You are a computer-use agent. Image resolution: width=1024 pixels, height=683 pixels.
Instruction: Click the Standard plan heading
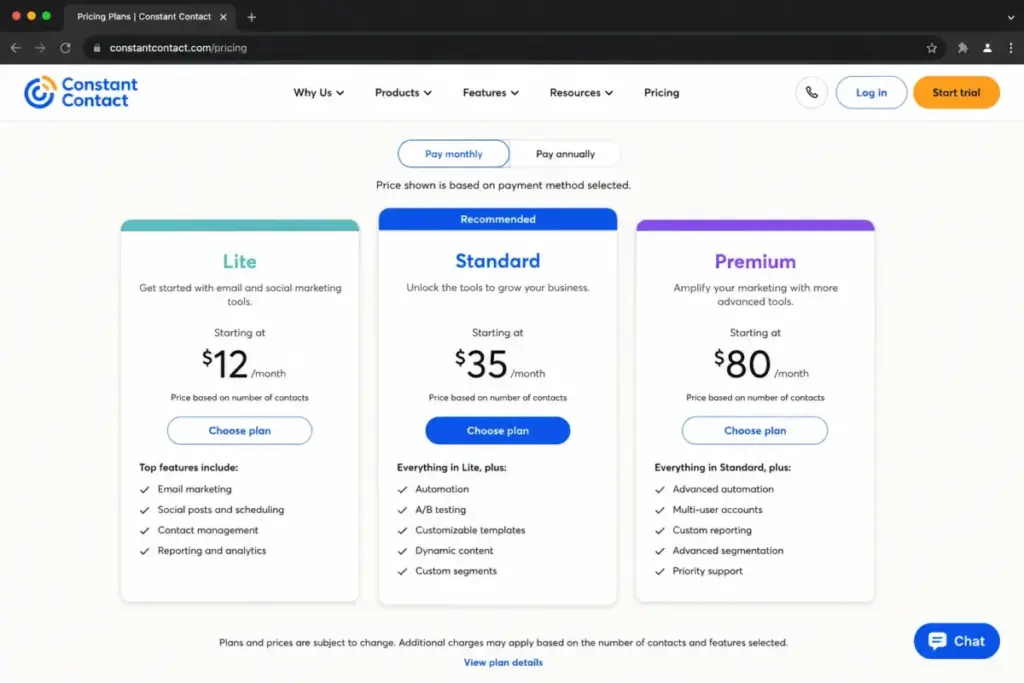[498, 261]
